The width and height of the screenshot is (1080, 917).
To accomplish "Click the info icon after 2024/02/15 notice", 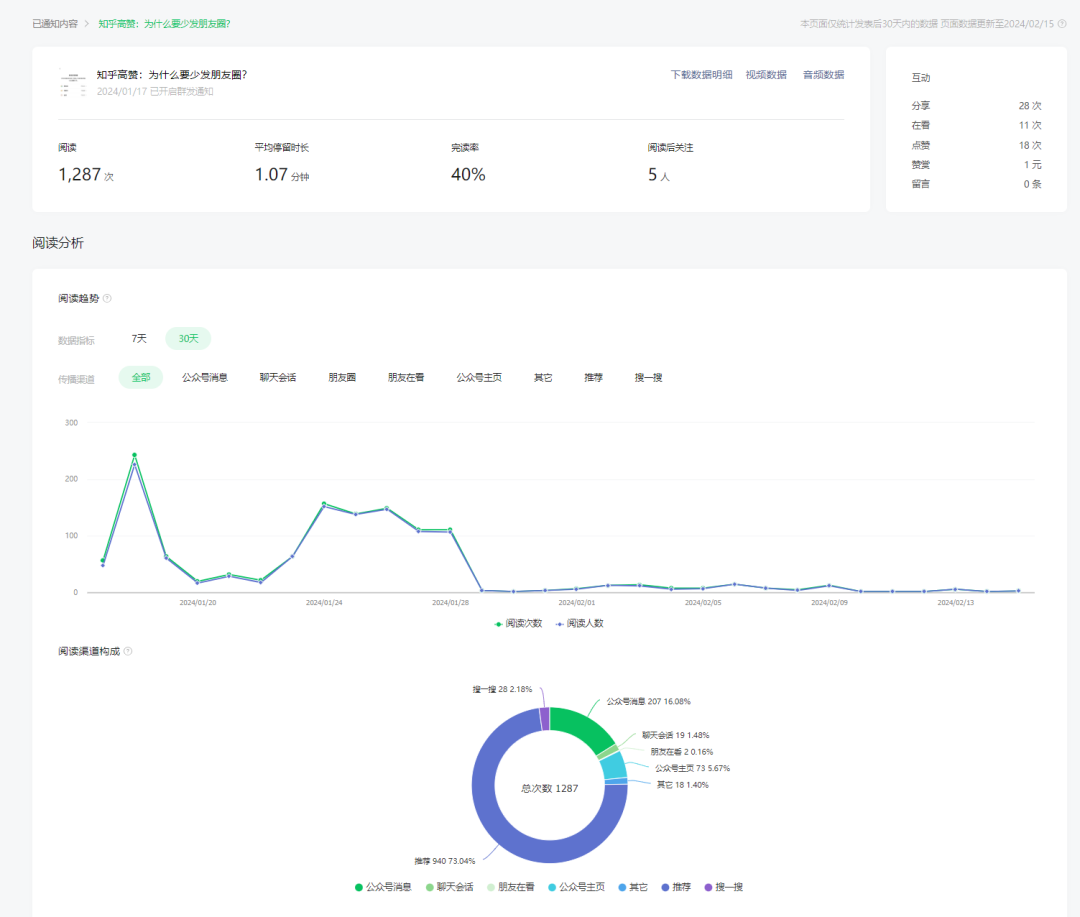I will (1061, 23).
